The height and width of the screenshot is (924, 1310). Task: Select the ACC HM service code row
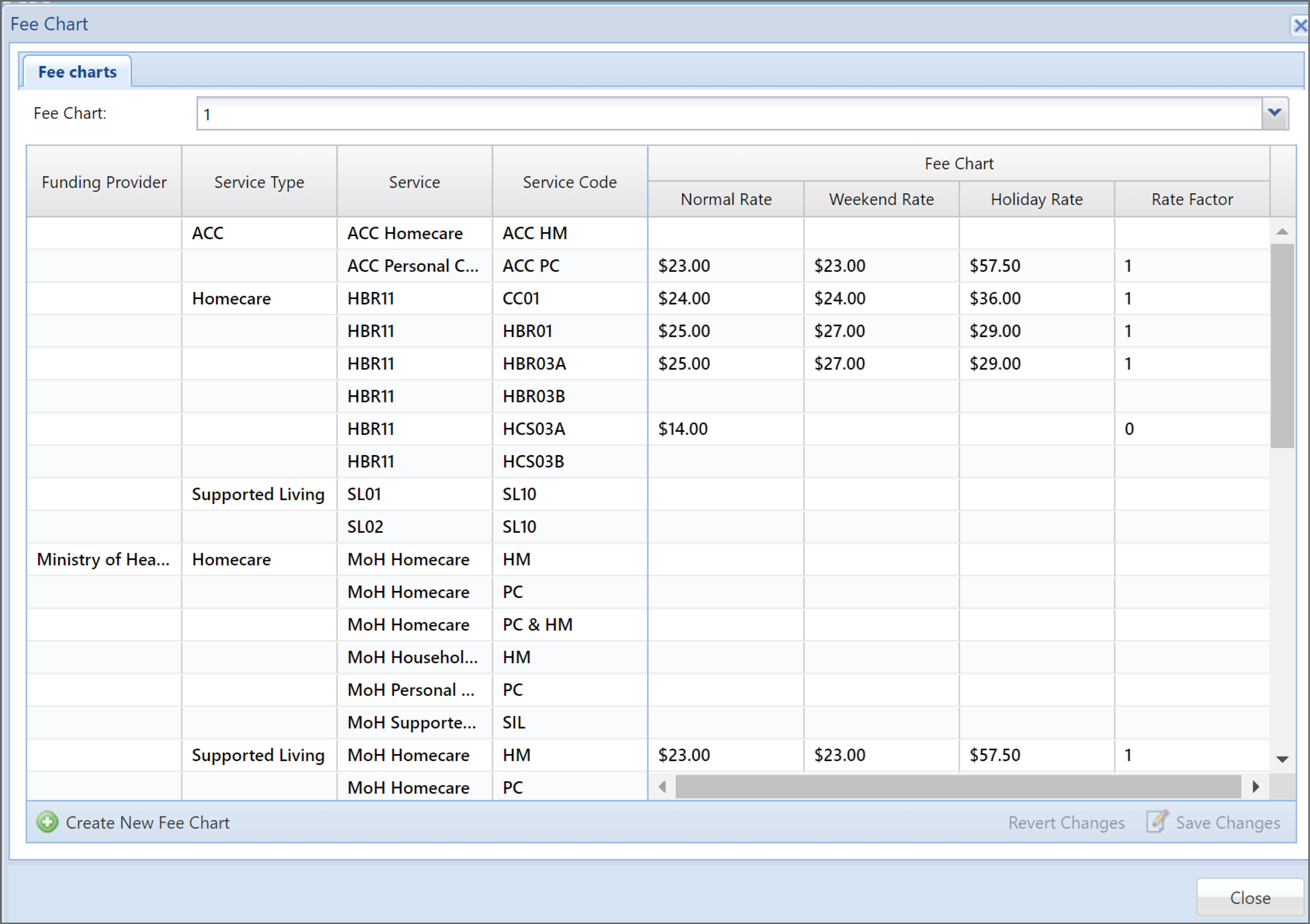coord(534,233)
